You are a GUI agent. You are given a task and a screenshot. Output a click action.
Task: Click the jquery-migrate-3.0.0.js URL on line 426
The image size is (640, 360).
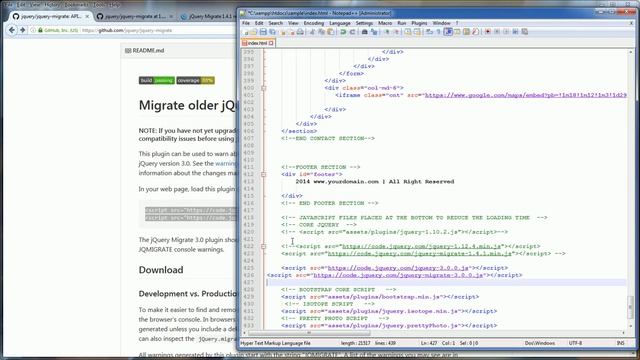[x=398, y=275]
